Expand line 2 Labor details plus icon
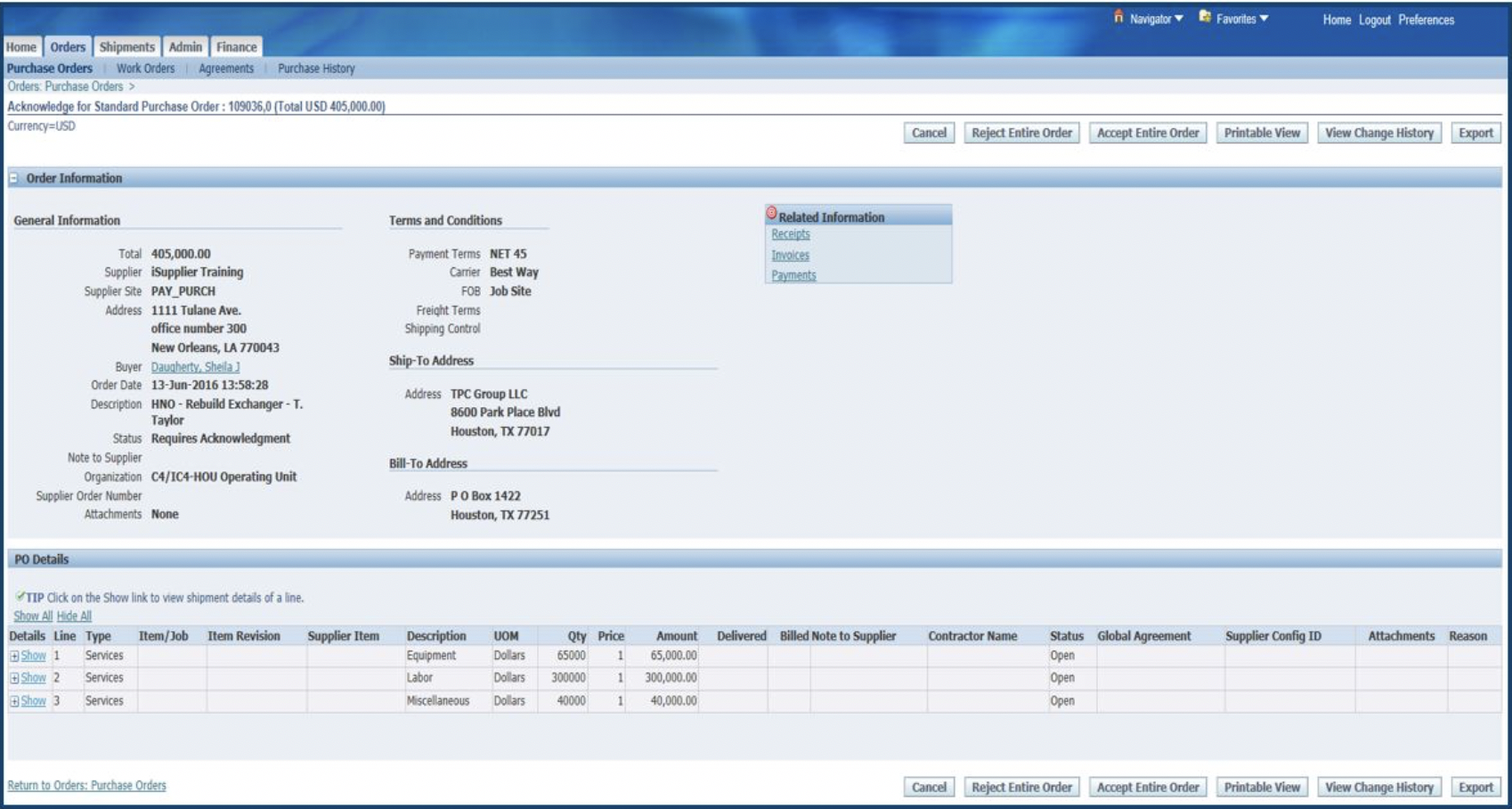The image size is (1512, 809). (x=14, y=679)
